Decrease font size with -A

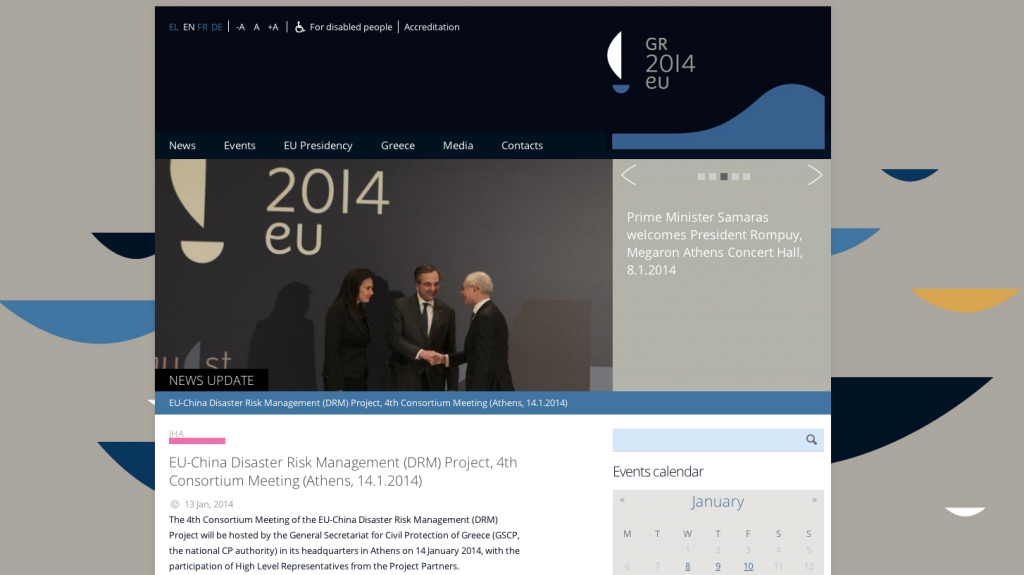click(240, 27)
